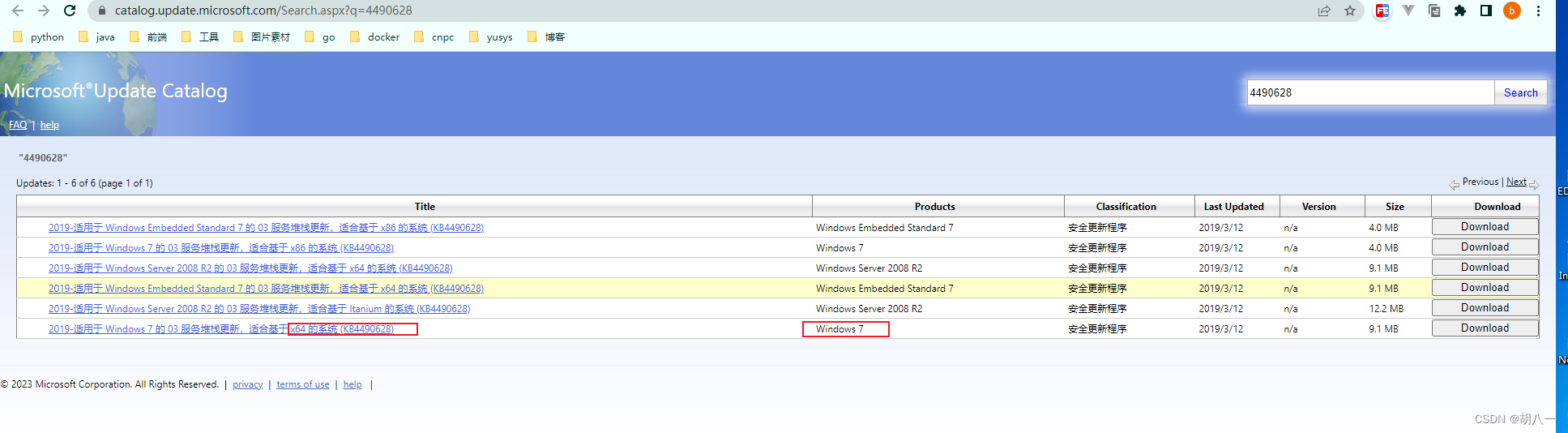1568x433 pixels.
Task: Share this page via share icon
Action: point(1324,11)
